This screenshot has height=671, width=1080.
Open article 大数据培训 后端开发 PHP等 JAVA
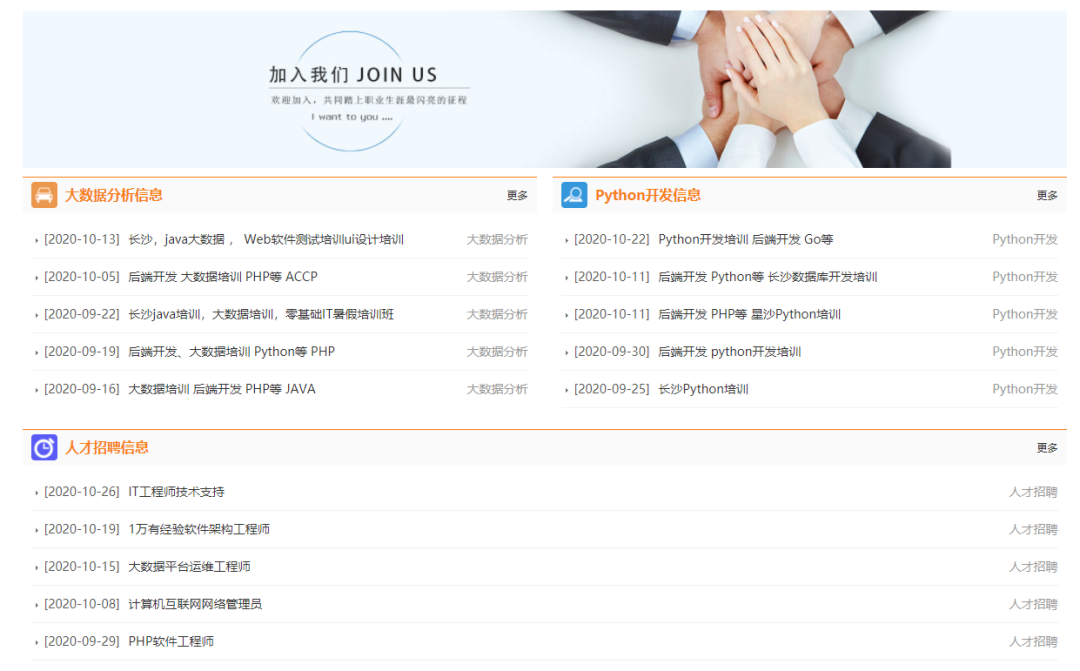[222, 389]
